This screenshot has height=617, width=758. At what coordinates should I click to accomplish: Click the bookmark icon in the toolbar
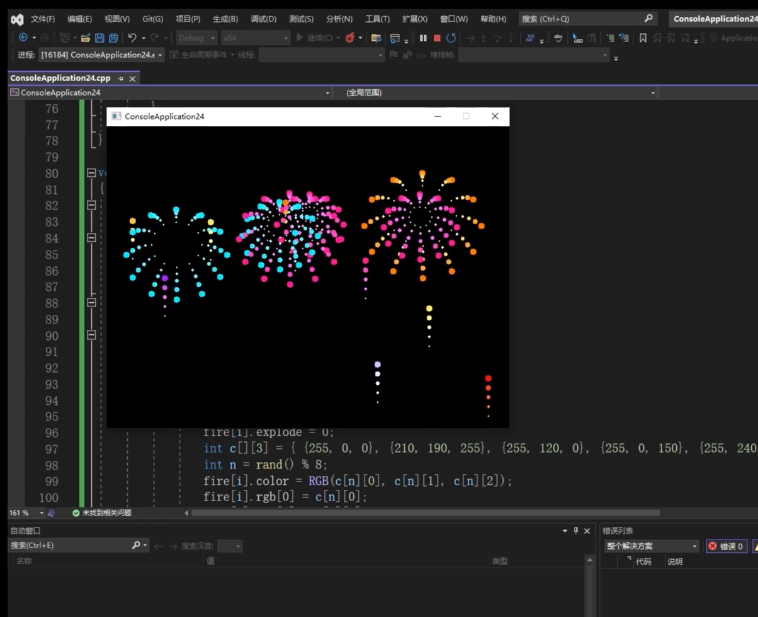[x=643, y=38]
